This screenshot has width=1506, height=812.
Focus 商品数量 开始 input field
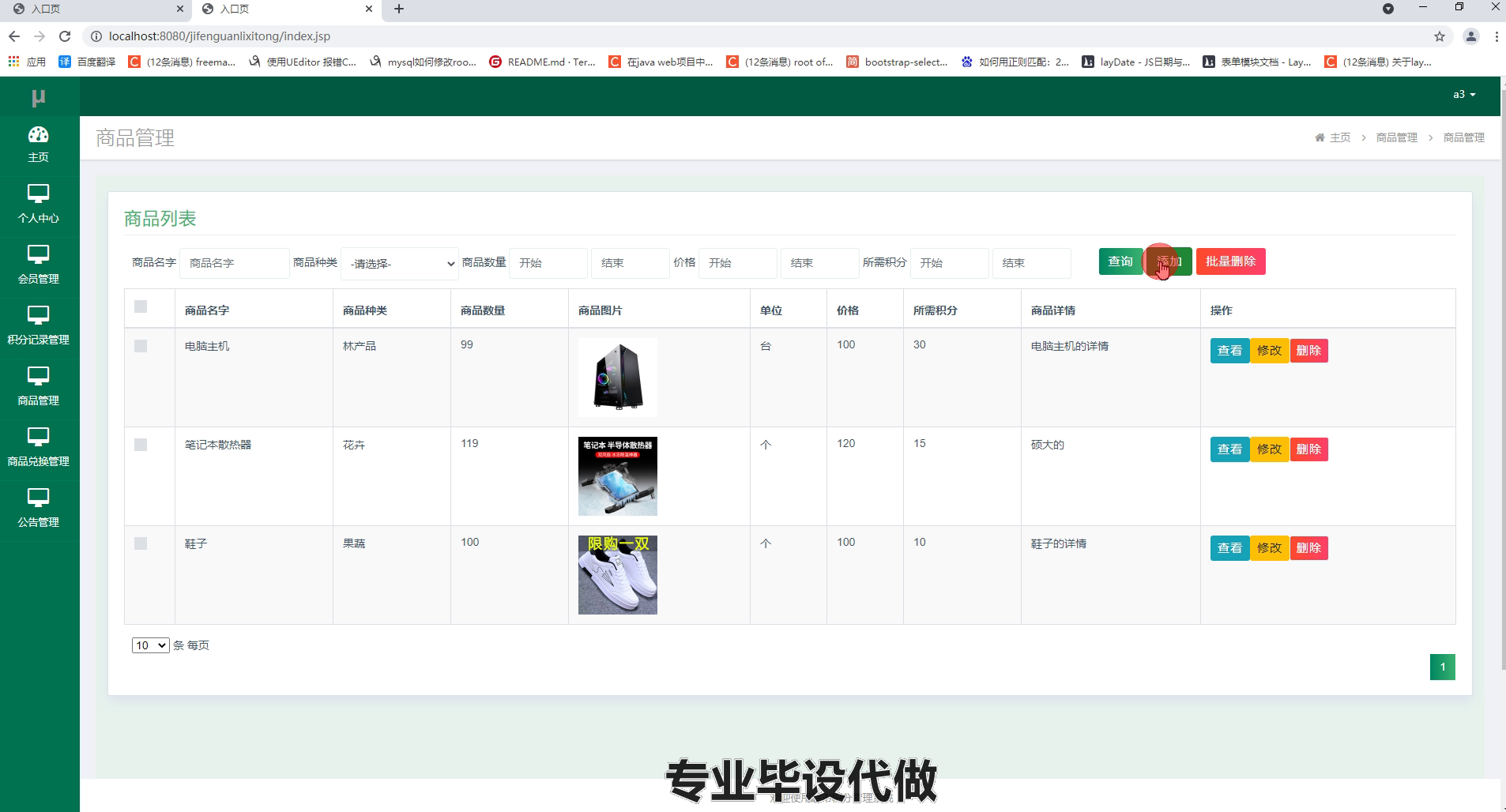point(548,263)
